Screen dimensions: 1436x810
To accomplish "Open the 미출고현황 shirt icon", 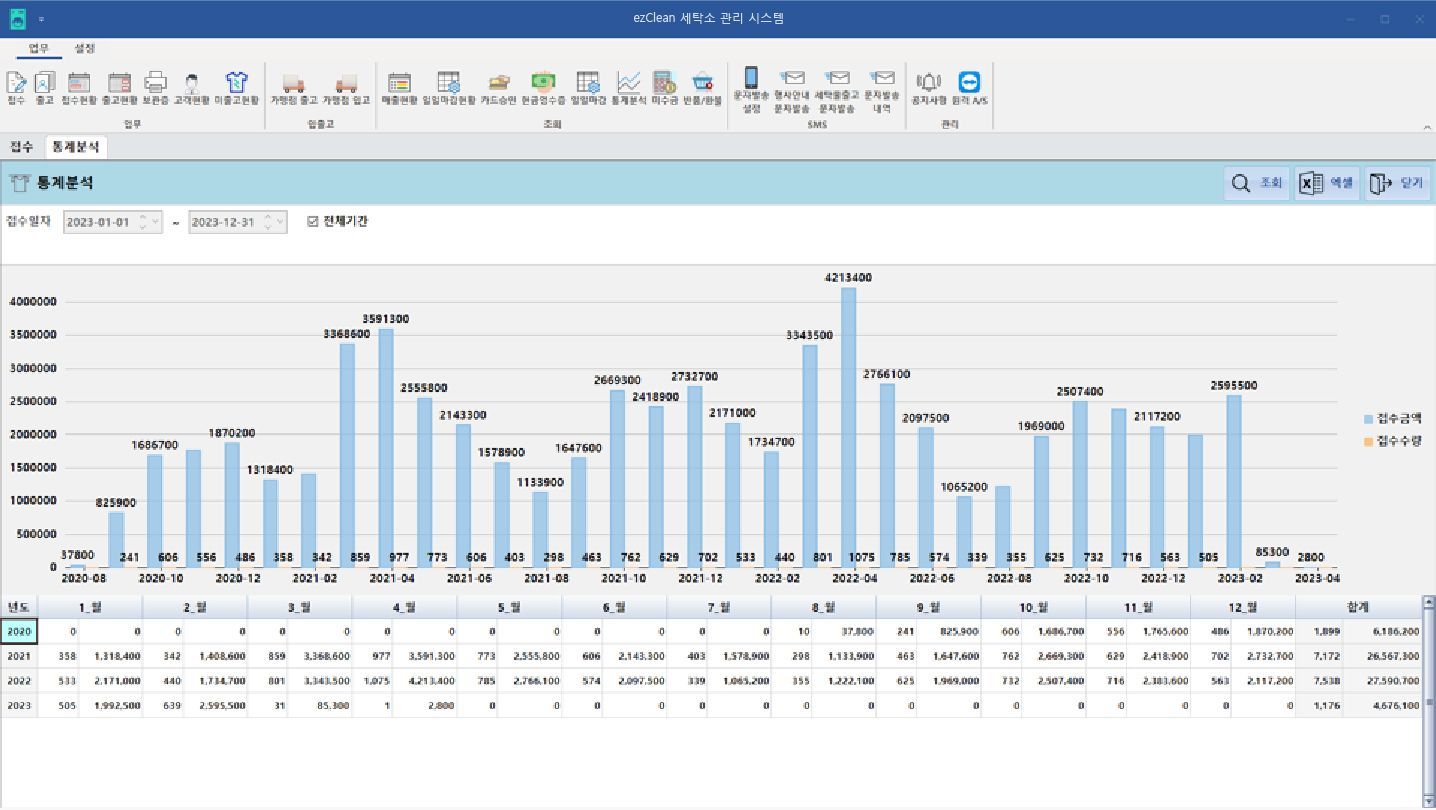I will [236, 89].
